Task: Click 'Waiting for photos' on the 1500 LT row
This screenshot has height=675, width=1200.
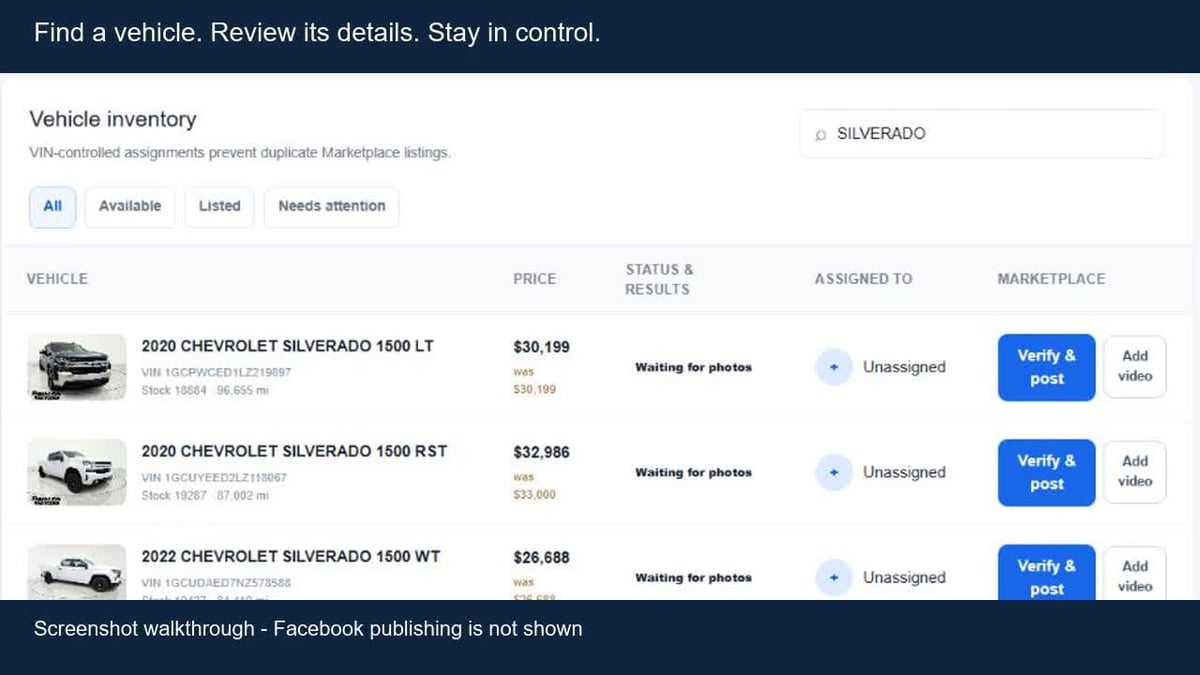Action: (693, 367)
